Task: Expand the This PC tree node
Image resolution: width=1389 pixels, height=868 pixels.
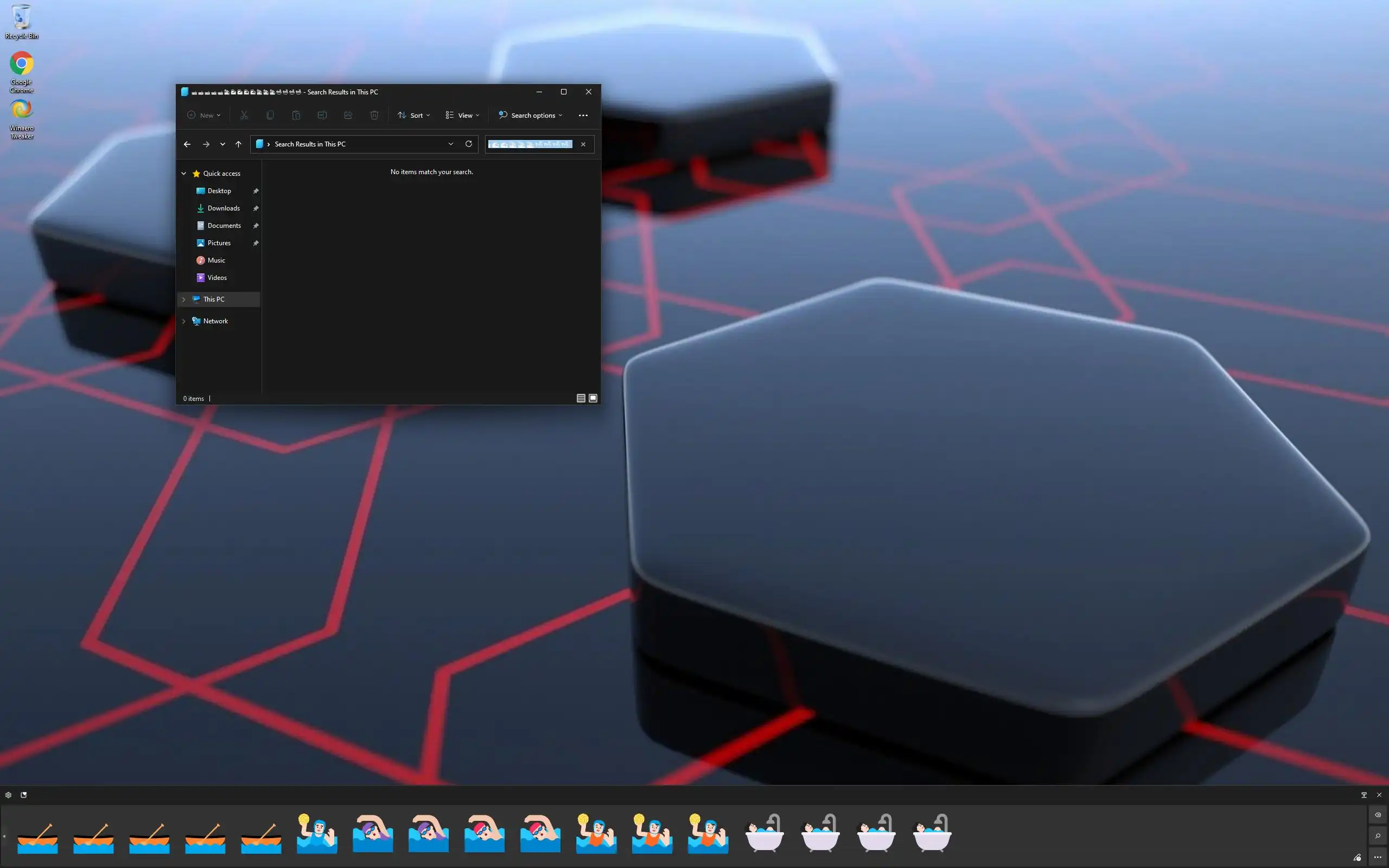Action: tap(184, 299)
